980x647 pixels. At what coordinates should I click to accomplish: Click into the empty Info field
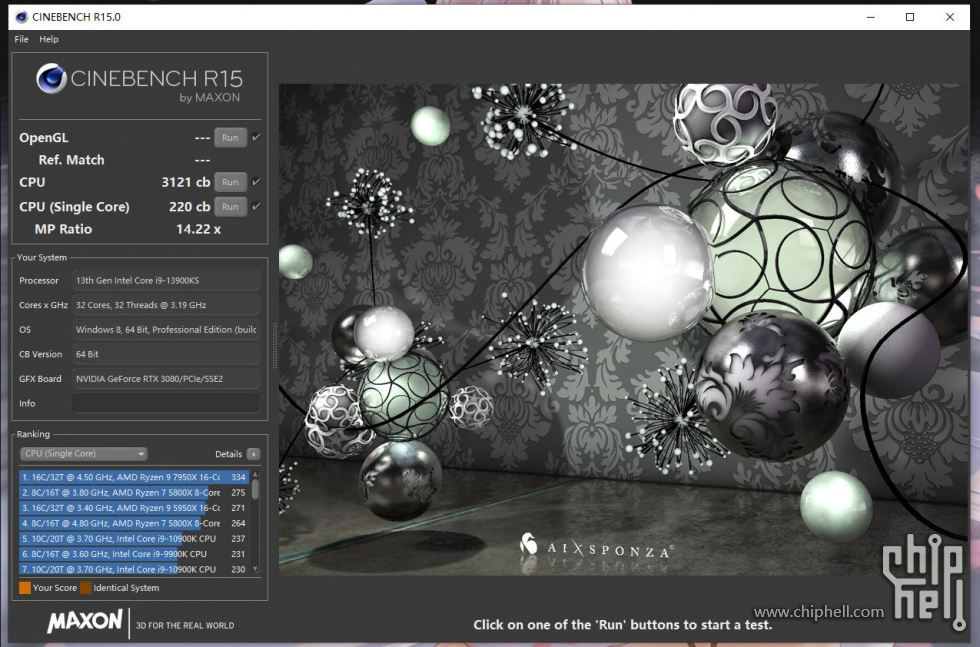[166, 403]
